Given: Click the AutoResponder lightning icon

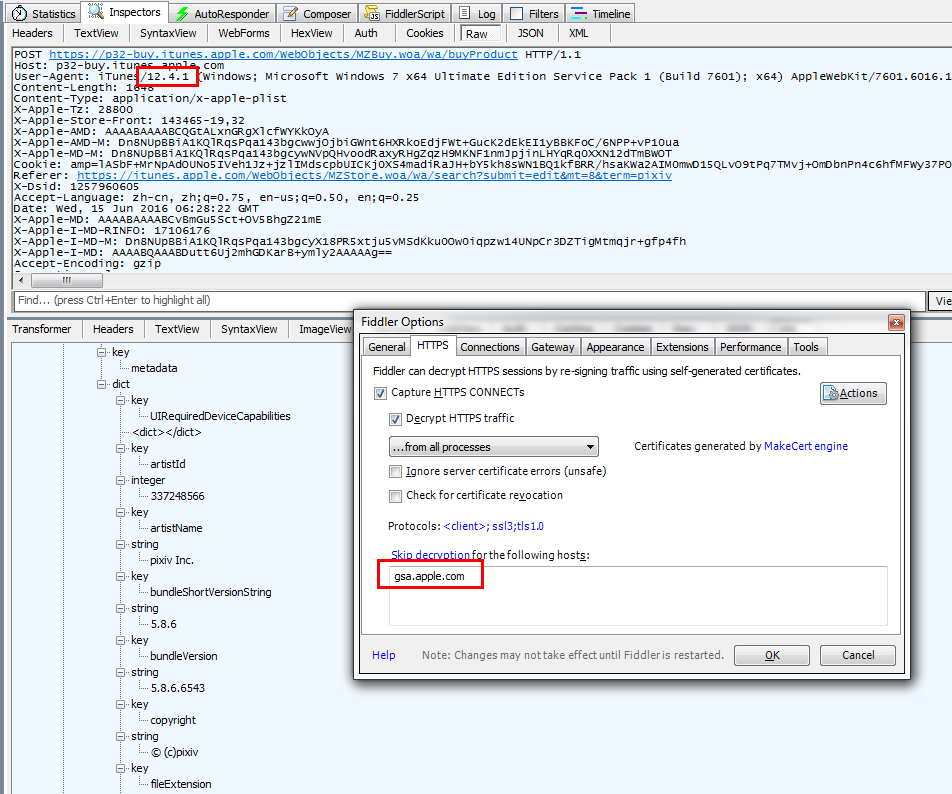Looking at the screenshot, I should [182, 13].
